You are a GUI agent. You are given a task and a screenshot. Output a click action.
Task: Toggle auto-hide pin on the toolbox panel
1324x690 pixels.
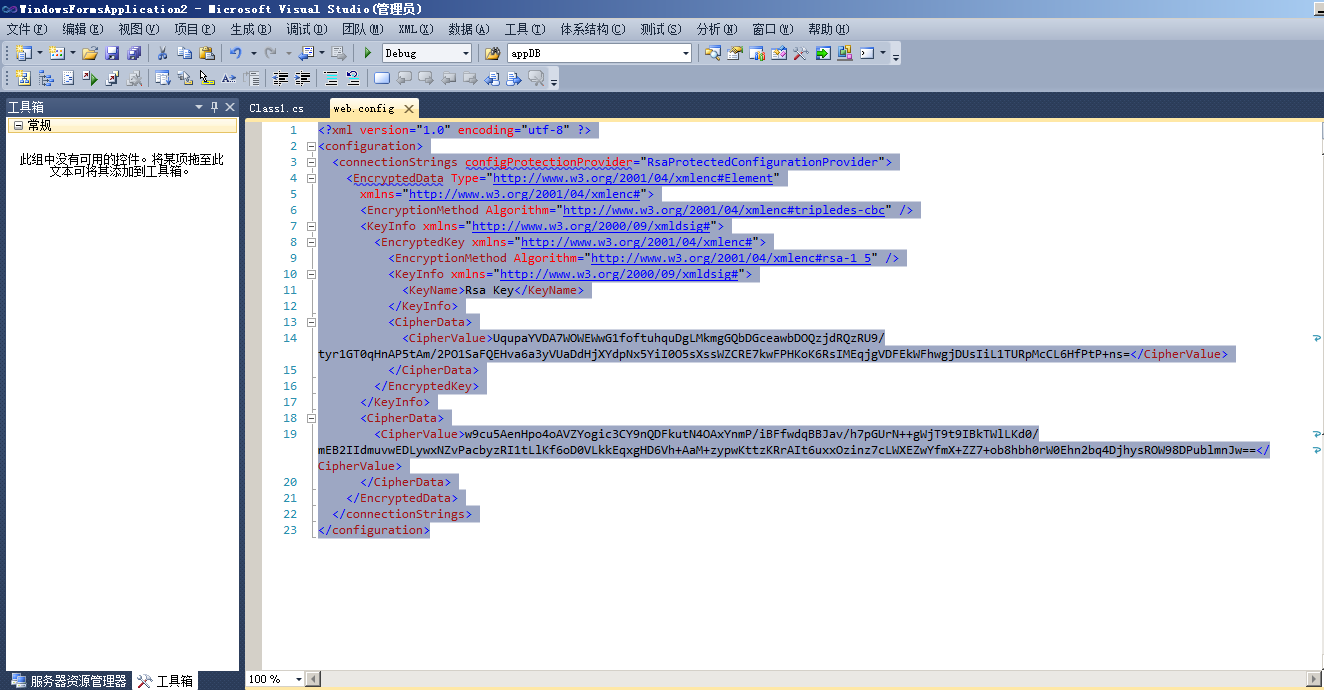coord(214,107)
